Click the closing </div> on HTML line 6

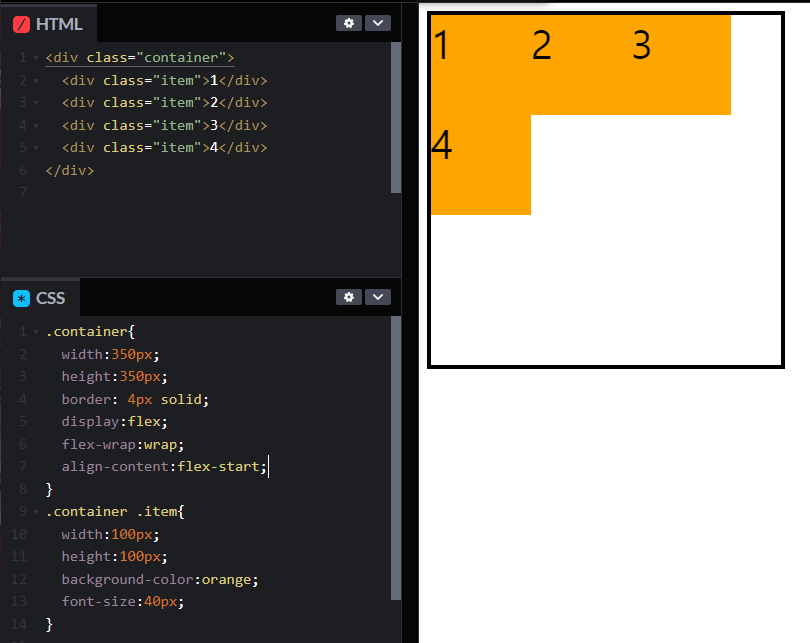pyautogui.click(x=70, y=170)
